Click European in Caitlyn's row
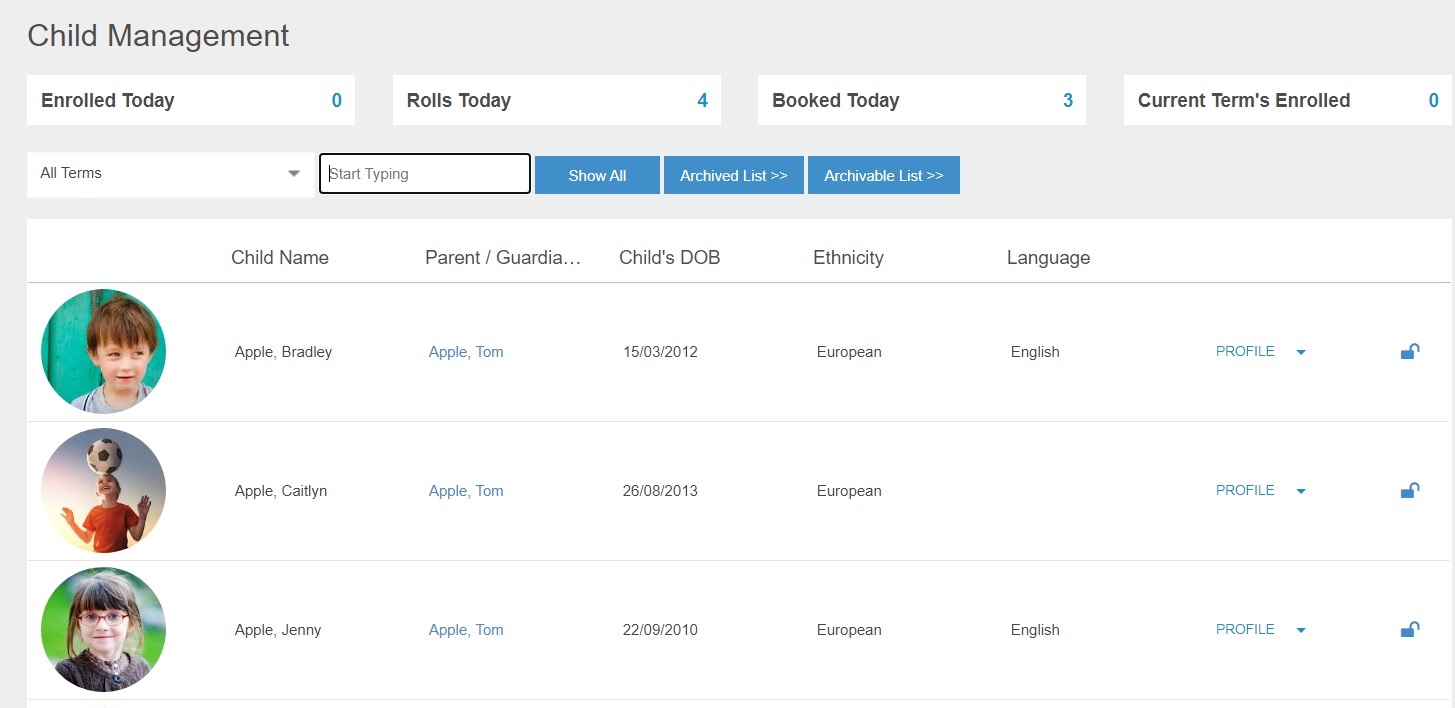This screenshot has width=1455, height=708. tap(849, 491)
